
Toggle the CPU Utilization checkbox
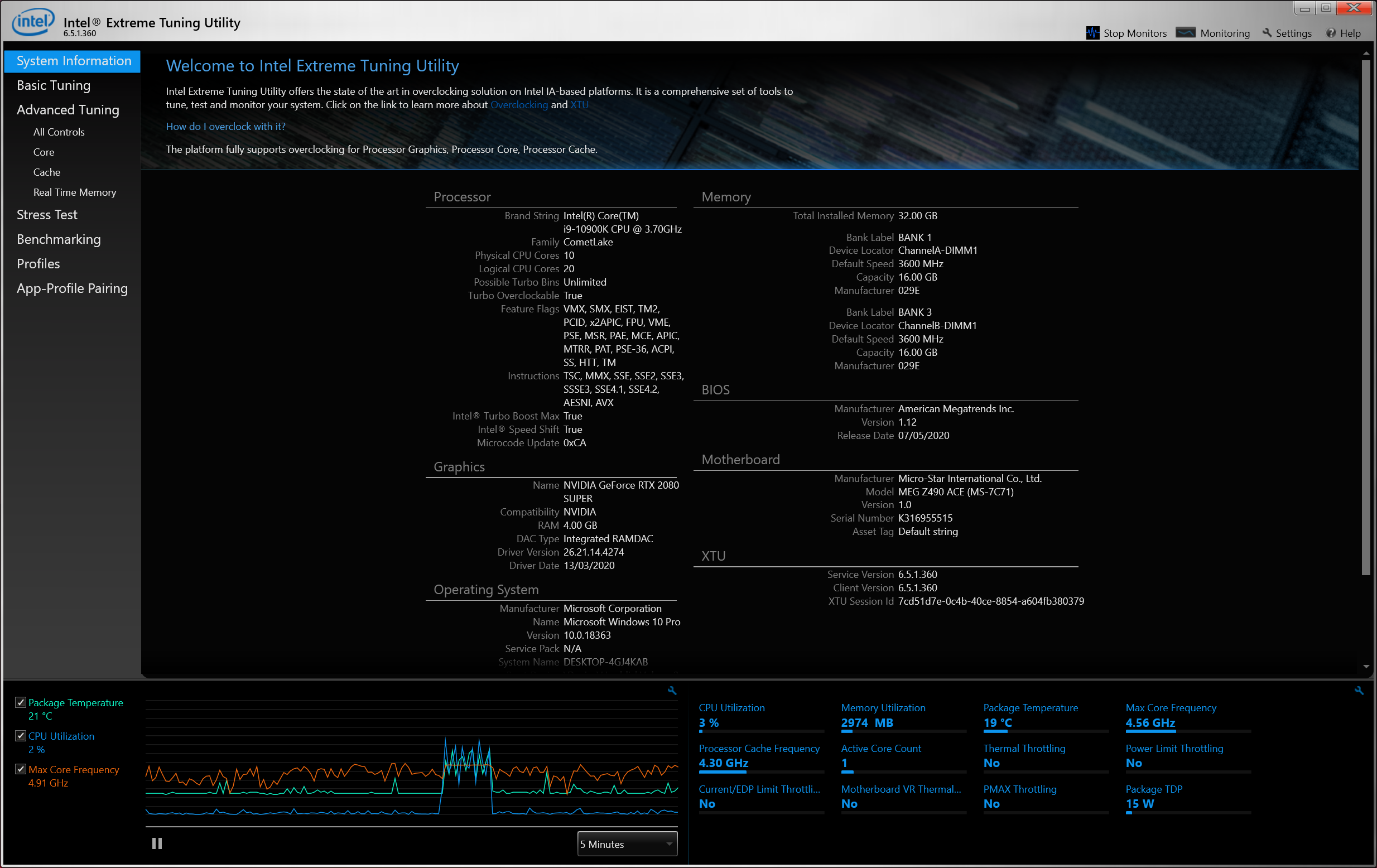[x=21, y=736]
